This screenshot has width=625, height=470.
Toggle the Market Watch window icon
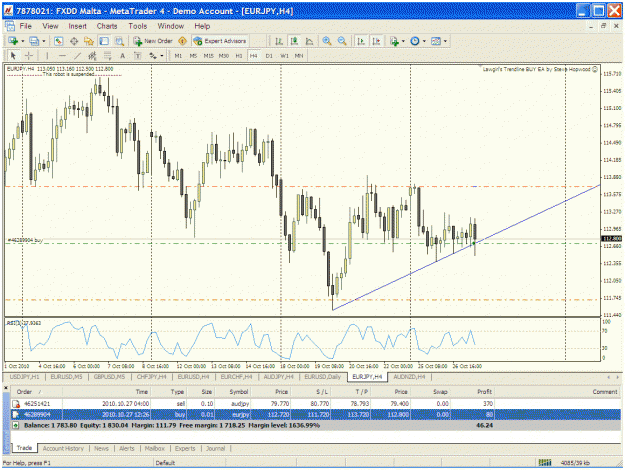point(59,41)
